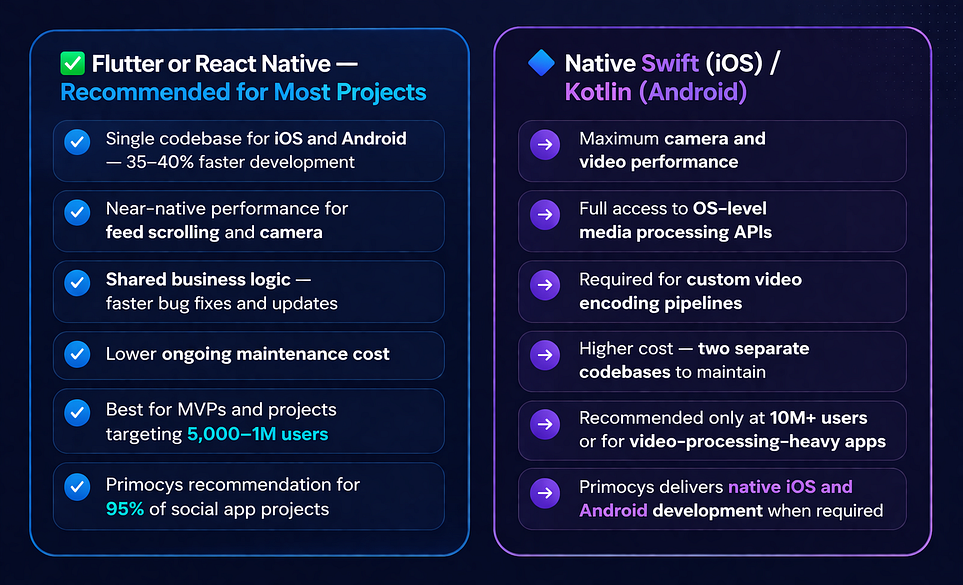This screenshot has height=585, width=963.
Task: Click 'media processing APIs' text
Action: (676, 233)
